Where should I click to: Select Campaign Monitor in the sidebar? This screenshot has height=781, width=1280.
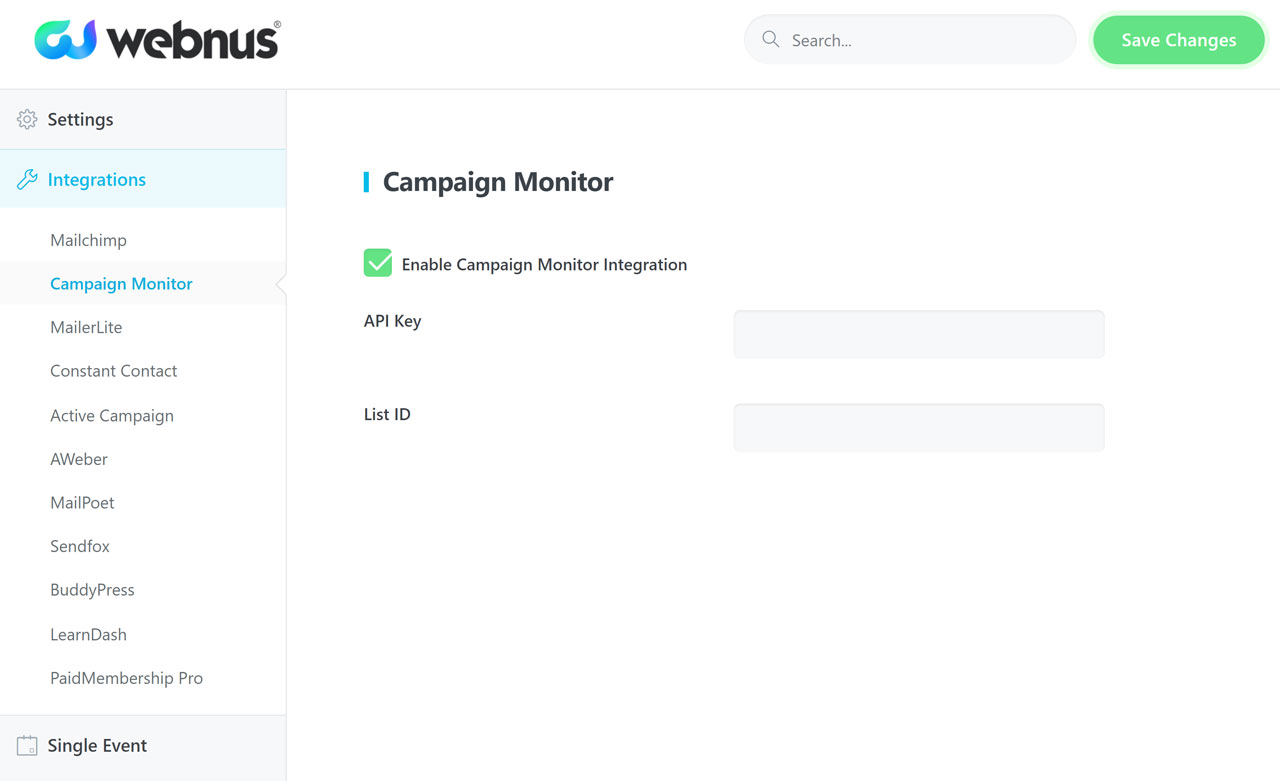(x=121, y=283)
